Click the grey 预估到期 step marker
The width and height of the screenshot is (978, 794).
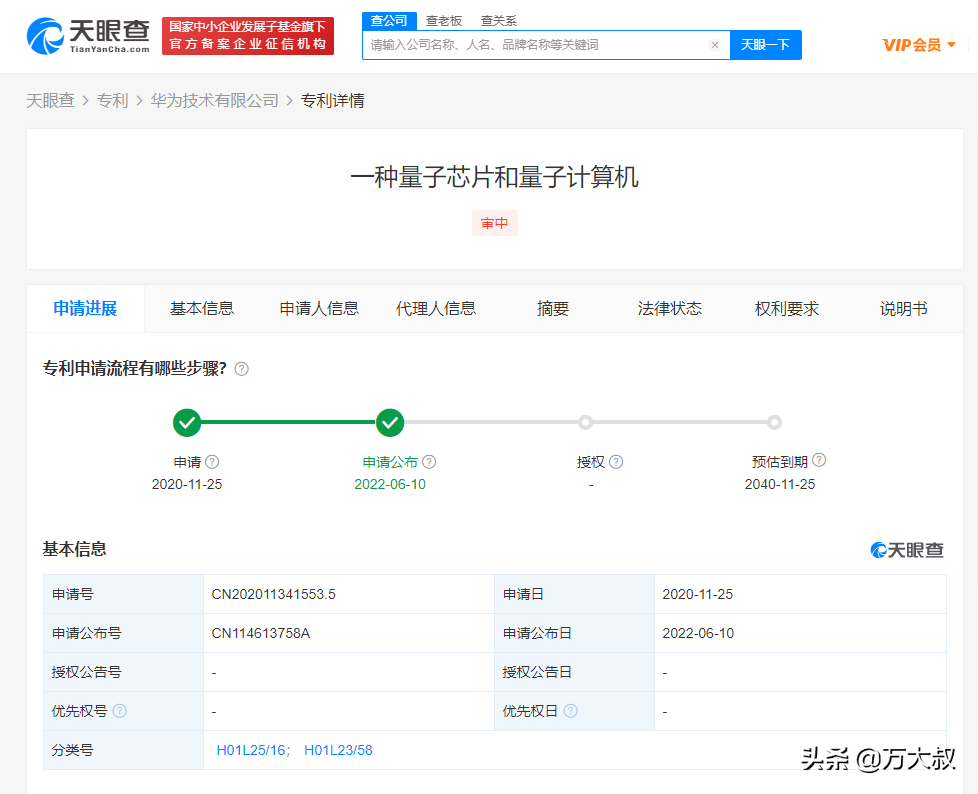[775, 423]
